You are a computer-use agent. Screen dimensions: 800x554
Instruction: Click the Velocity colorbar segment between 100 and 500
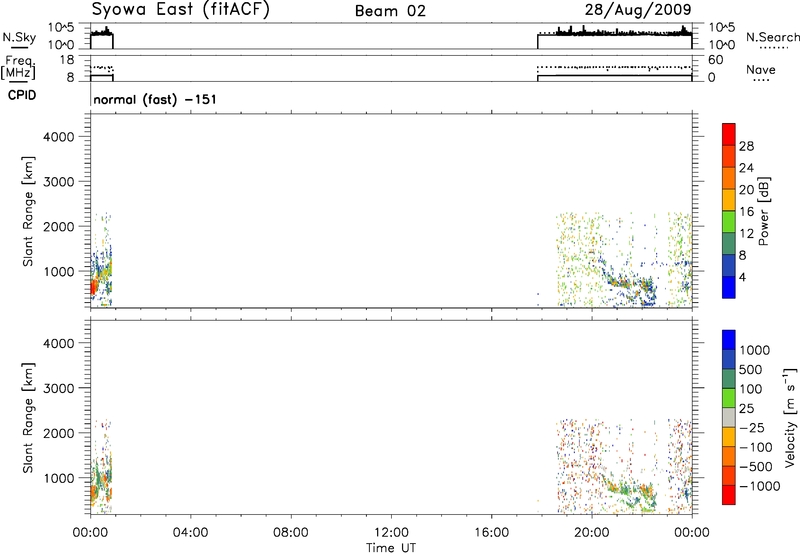729,379
